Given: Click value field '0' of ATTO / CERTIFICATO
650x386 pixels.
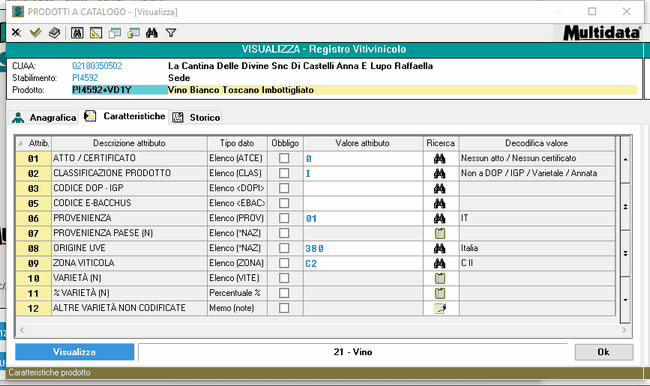Looking at the screenshot, I should [x=363, y=158].
